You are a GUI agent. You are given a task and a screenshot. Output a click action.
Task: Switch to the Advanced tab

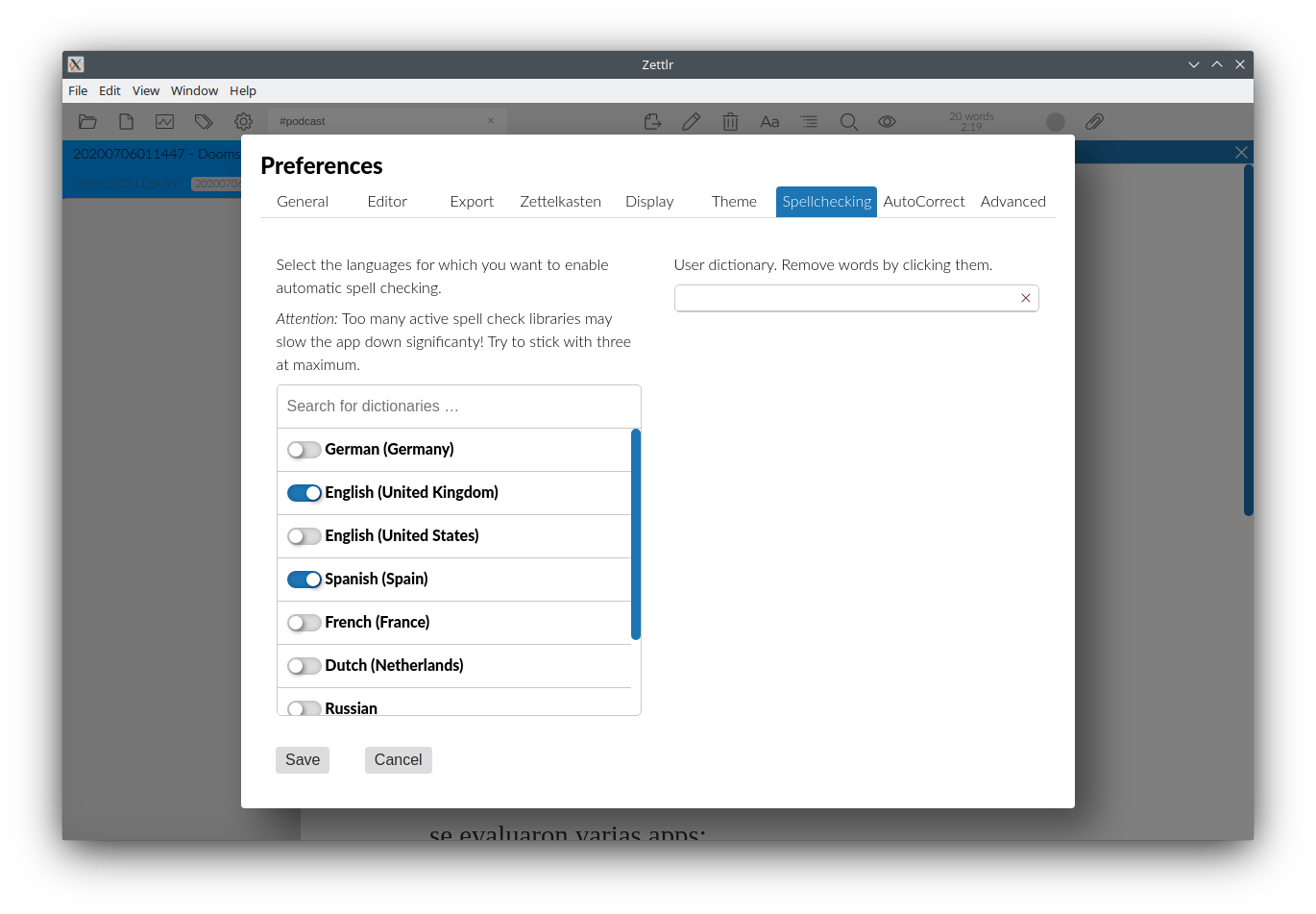coord(1013,202)
